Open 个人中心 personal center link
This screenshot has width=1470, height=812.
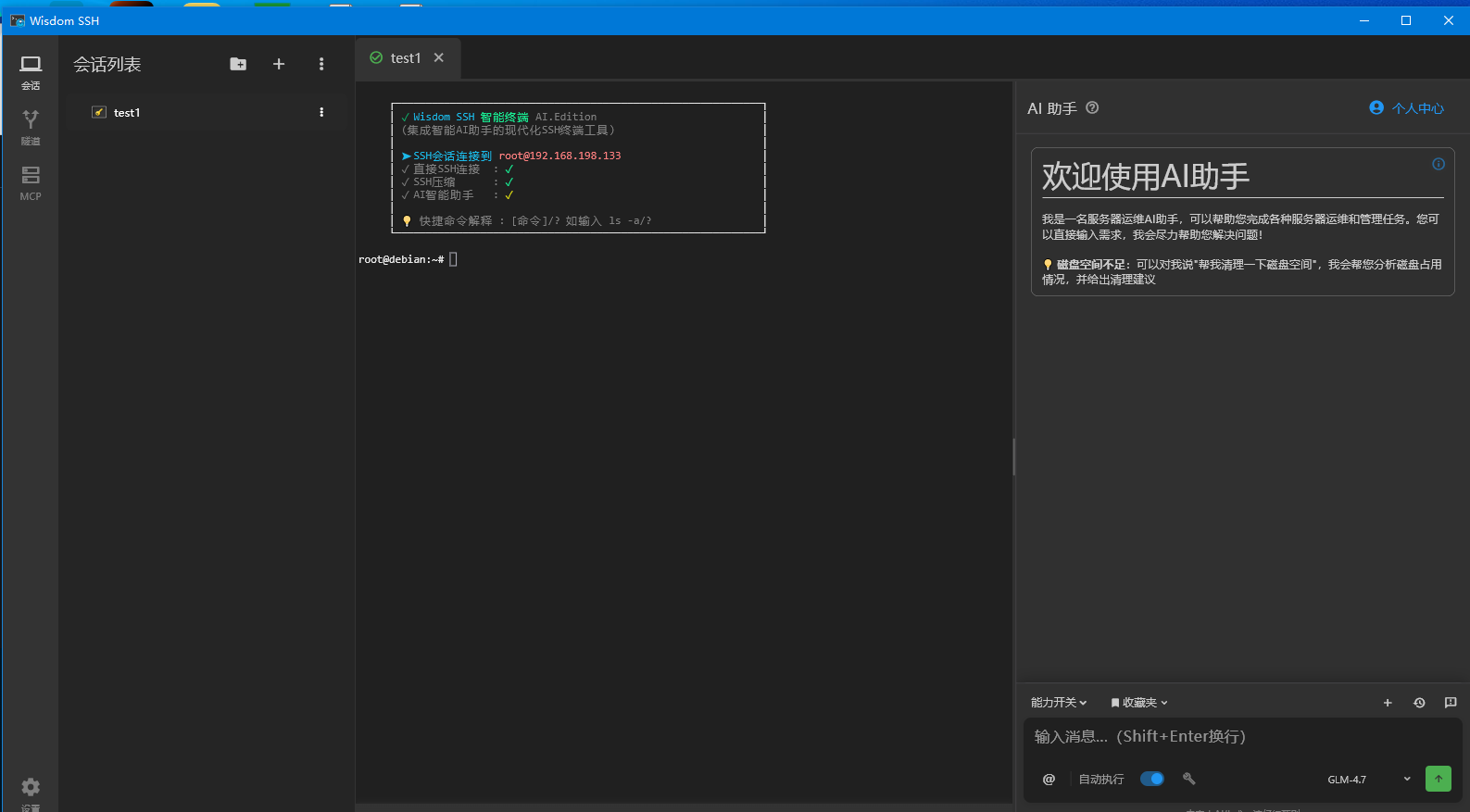(x=1407, y=108)
